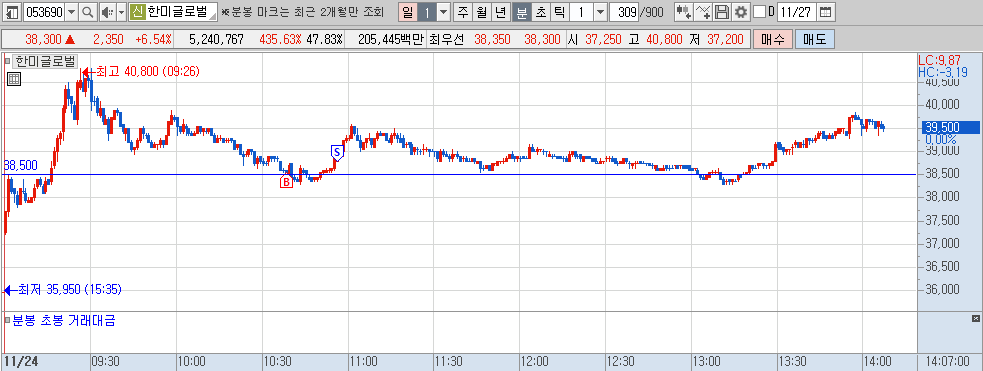Collapse the 한미글로벌 price chart panel marker
This screenshot has width=983, height=371.
coord(8,61)
